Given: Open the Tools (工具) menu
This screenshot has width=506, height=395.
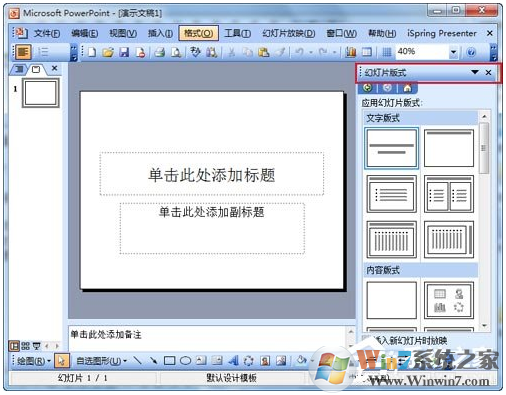Looking at the screenshot, I should [x=238, y=33].
